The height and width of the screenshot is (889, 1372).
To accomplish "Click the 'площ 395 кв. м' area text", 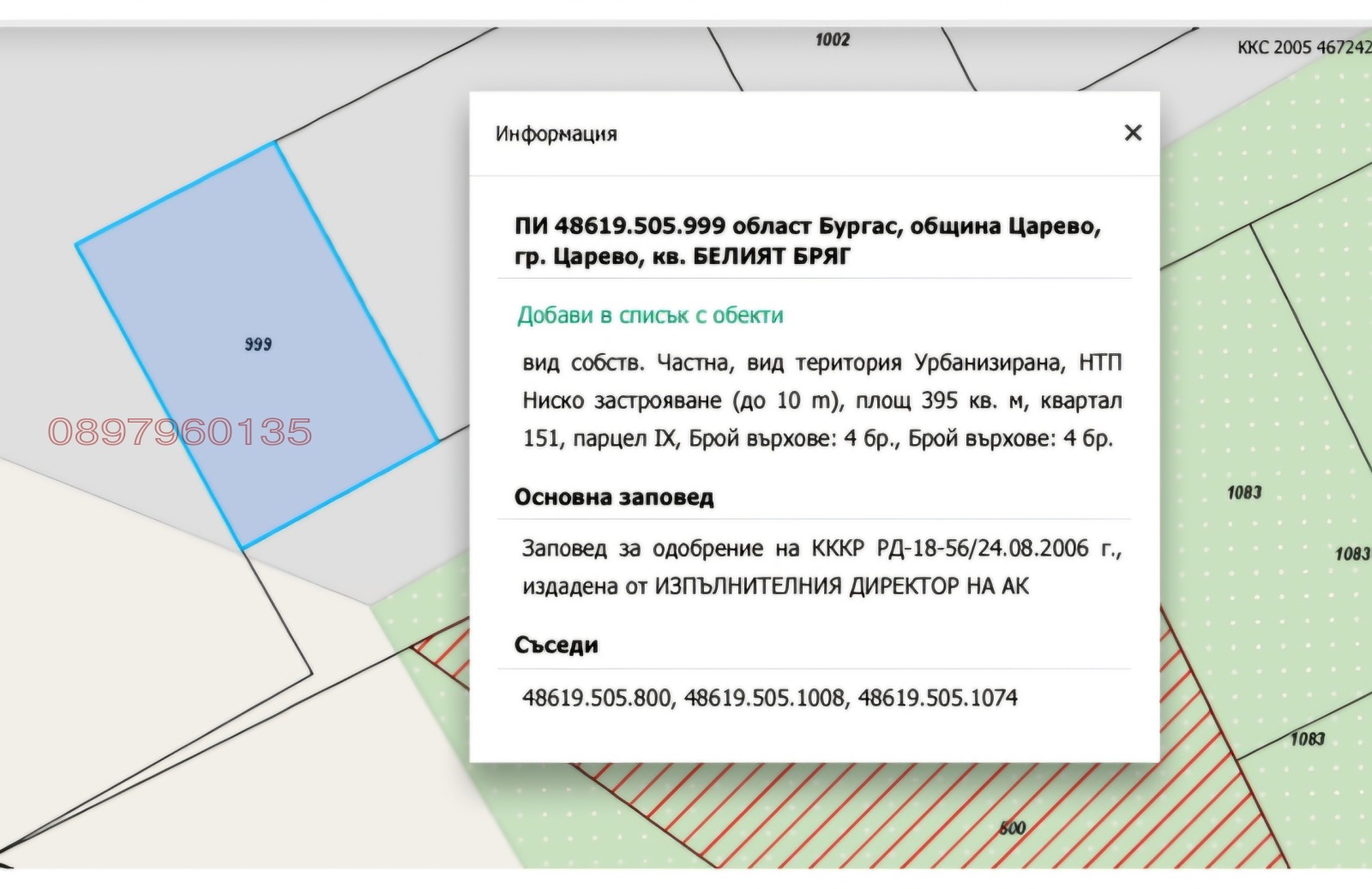I will pyautogui.click(x=941, y=400).
